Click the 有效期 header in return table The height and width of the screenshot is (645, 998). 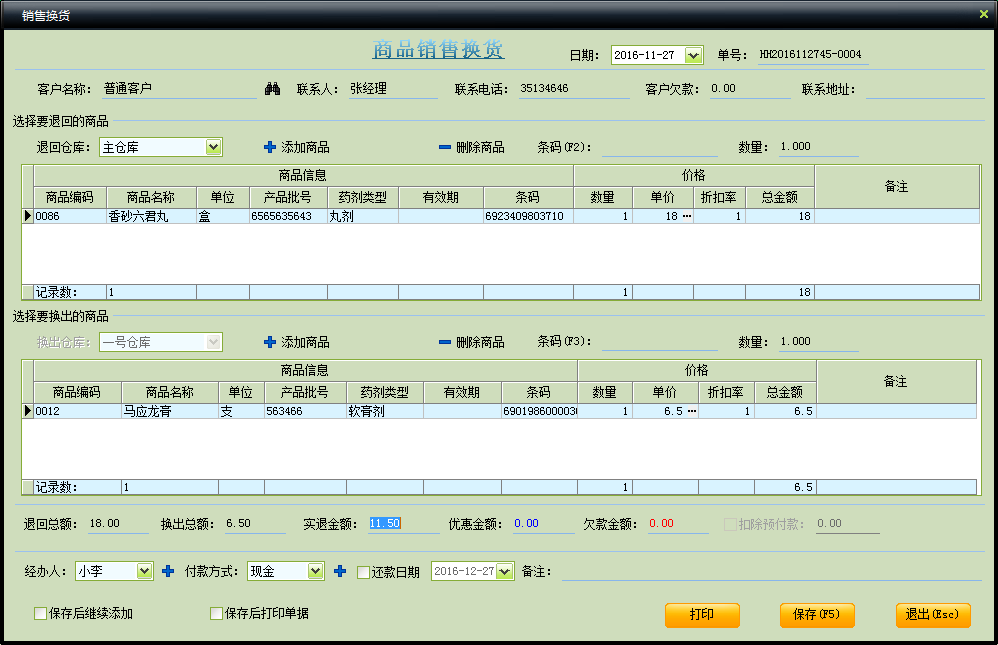441,197
